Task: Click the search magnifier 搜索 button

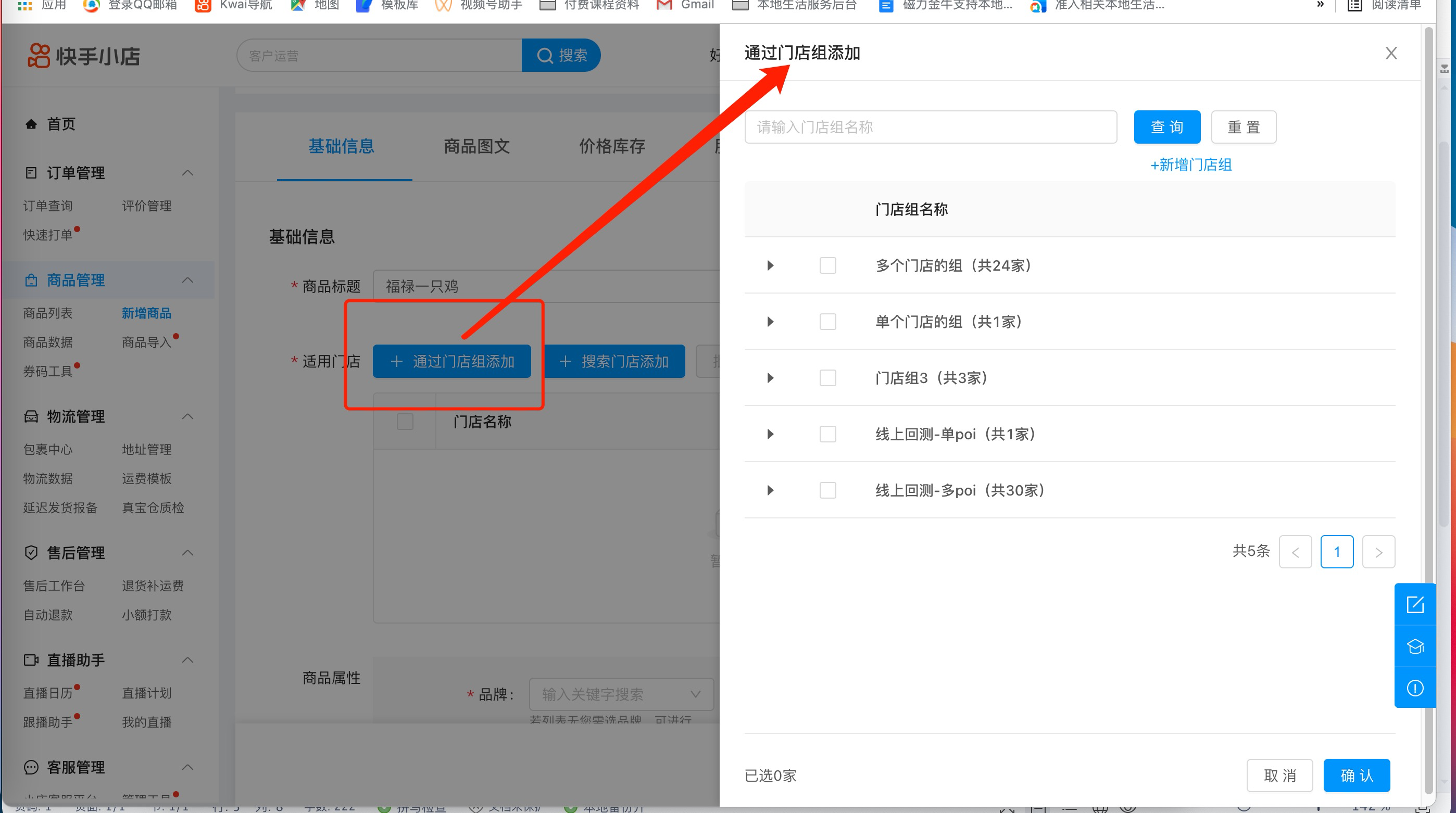Action: tap(561, 55)
